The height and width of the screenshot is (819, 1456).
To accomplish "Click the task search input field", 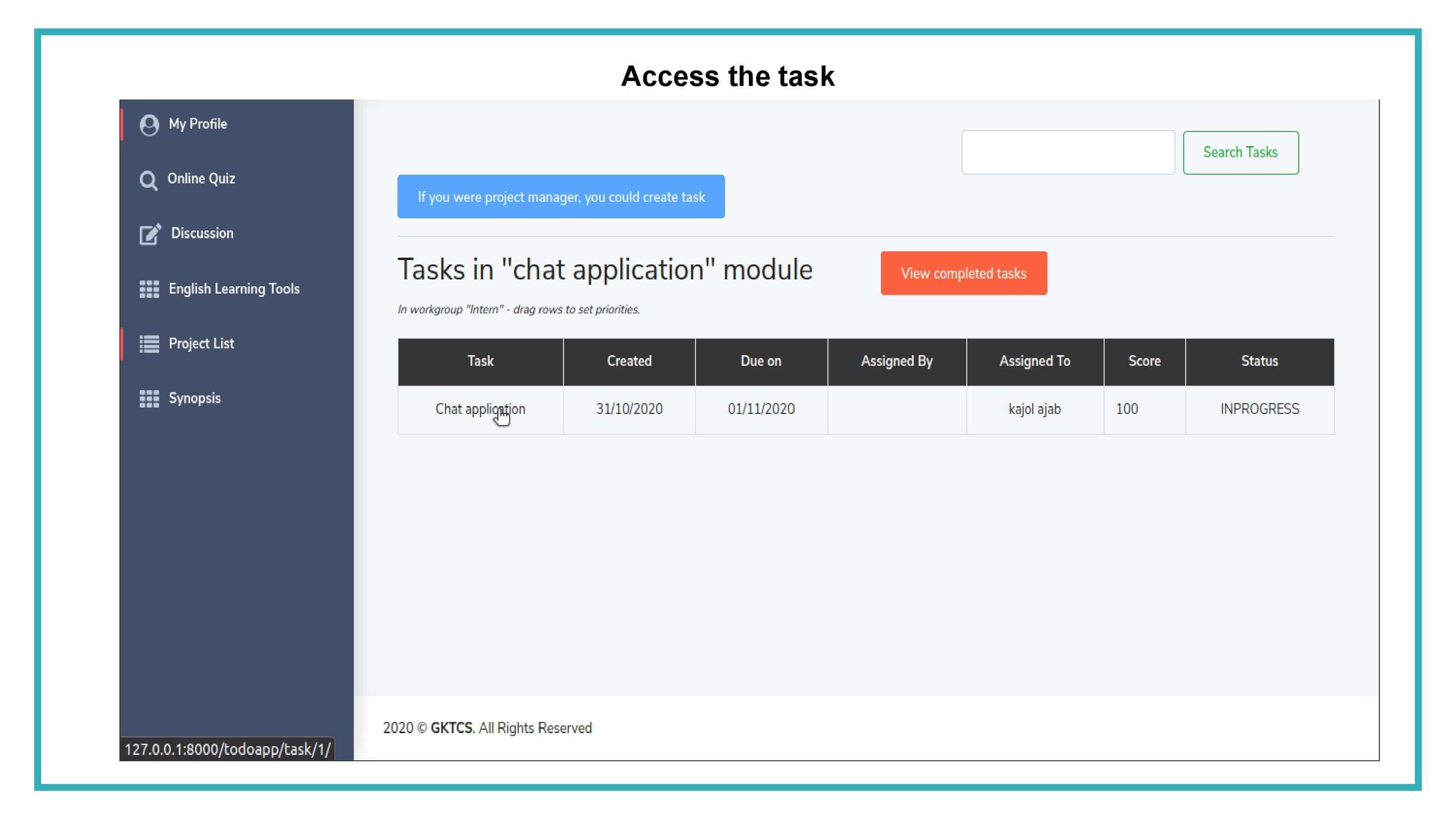I will pos(1068,153).
